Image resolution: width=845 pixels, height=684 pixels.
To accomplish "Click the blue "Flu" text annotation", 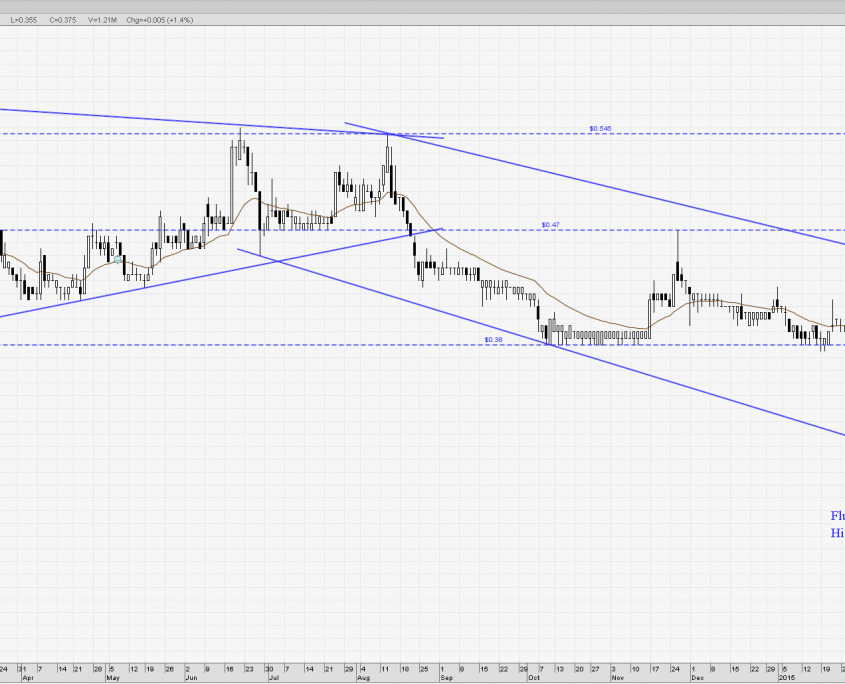I will coord(836,516).
